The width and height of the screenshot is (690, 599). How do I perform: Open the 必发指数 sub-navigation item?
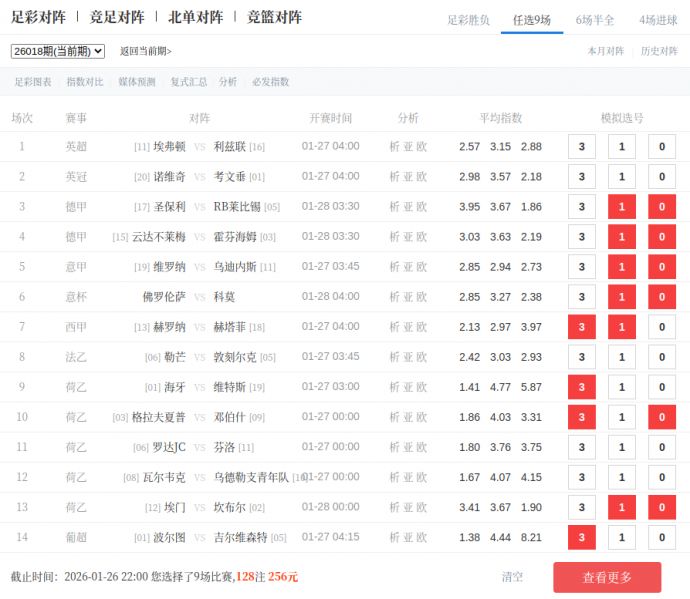point(270,82)
